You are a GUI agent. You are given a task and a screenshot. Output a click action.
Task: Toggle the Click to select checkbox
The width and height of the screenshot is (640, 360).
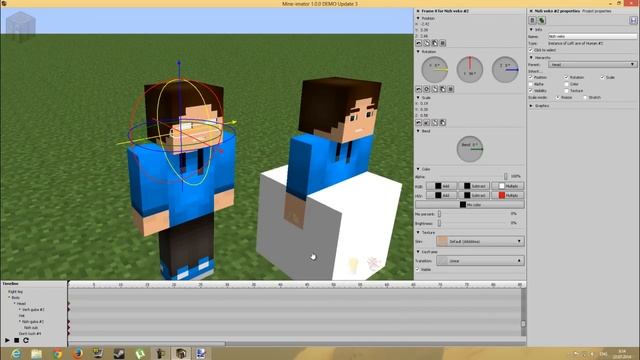pyautogui.click(x=531, y=50)
